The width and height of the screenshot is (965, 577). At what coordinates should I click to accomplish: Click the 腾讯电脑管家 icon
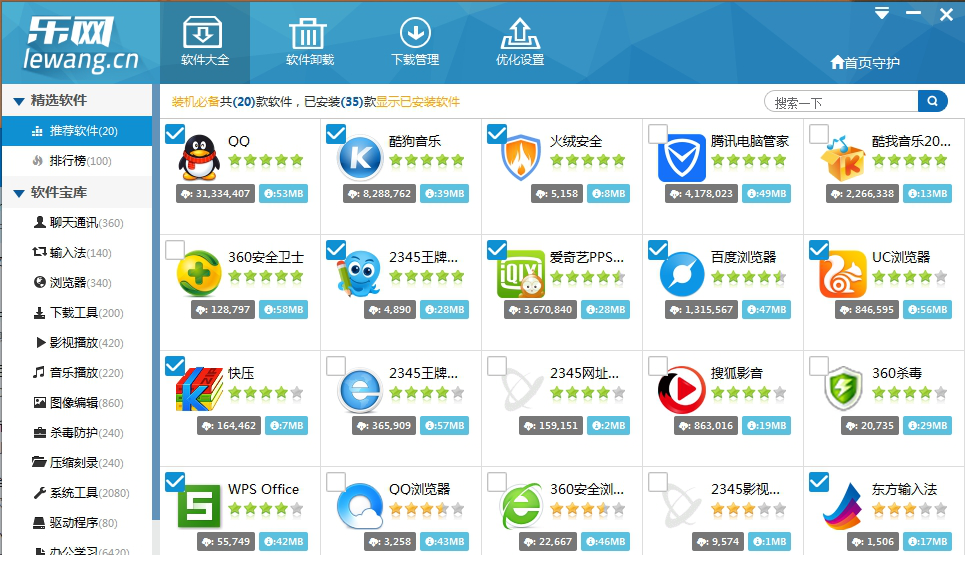(682, 158)
